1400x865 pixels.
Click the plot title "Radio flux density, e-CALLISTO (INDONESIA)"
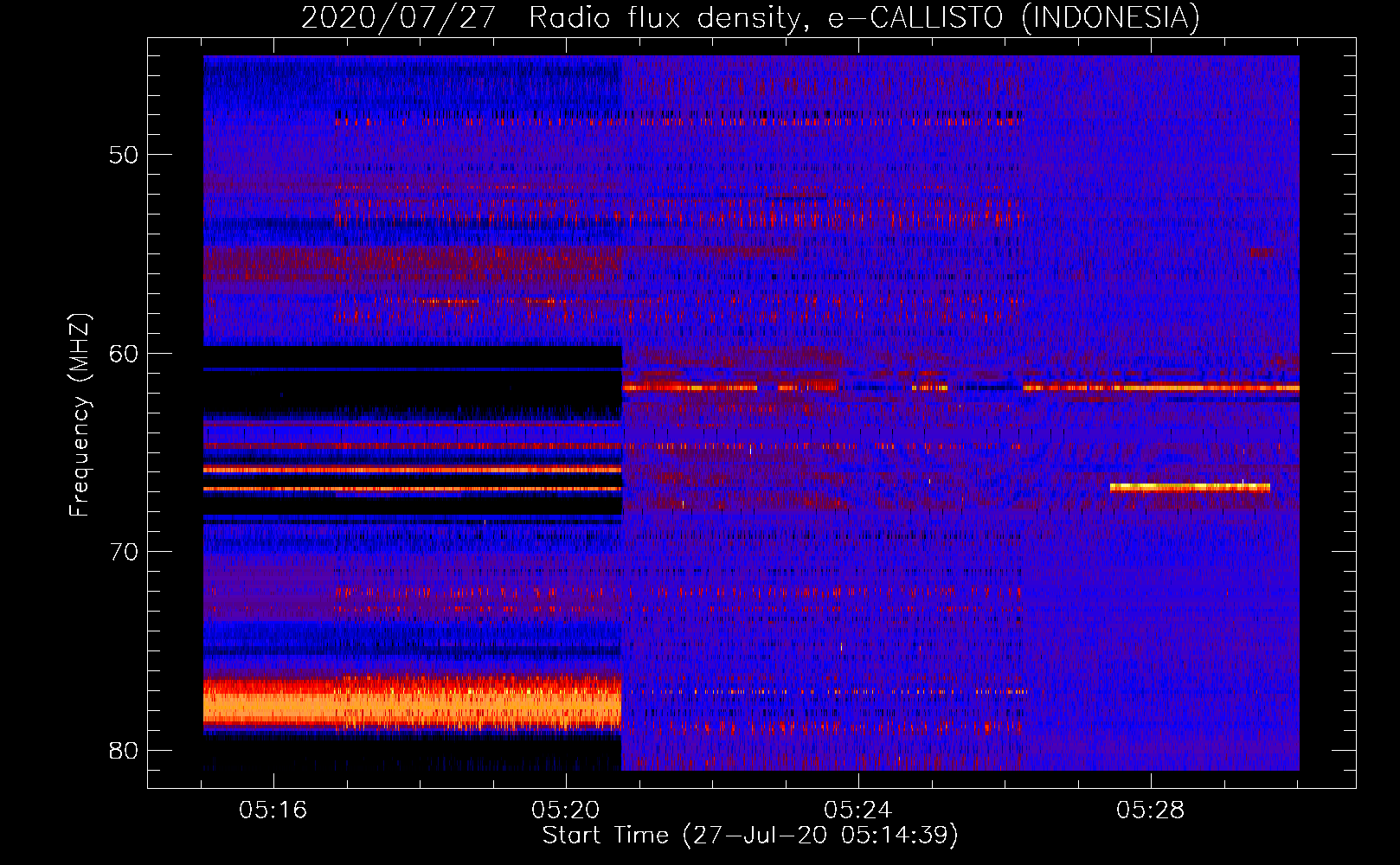864,17
